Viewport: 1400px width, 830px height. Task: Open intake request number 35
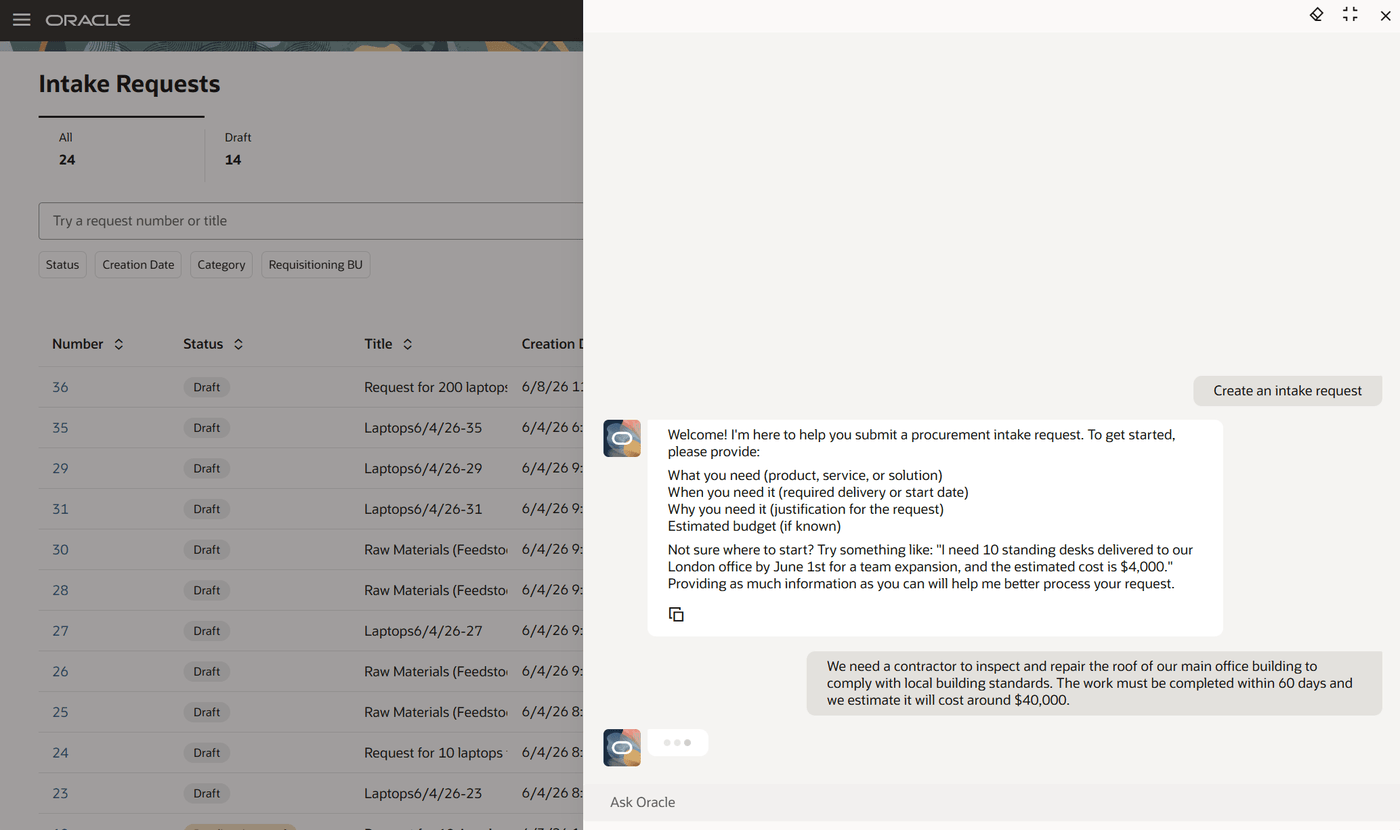pos(60,428)
